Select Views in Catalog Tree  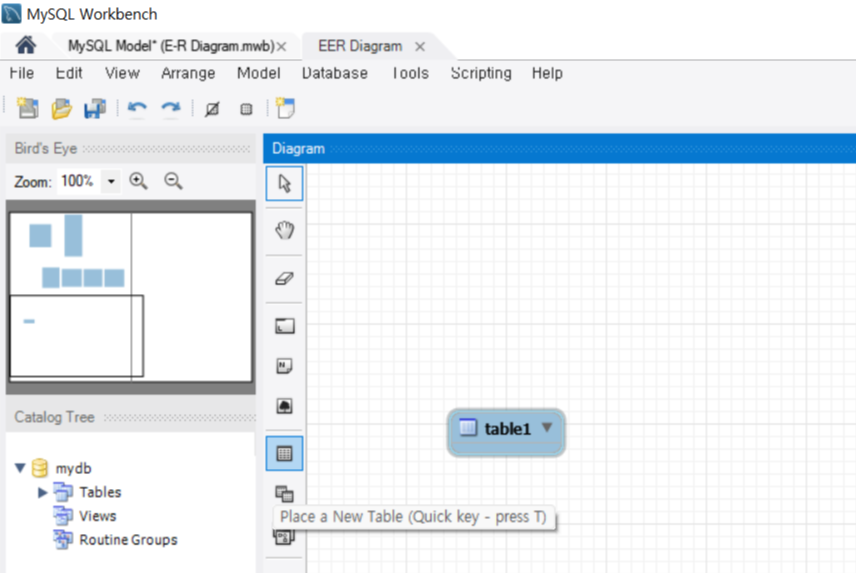[98, 516]
